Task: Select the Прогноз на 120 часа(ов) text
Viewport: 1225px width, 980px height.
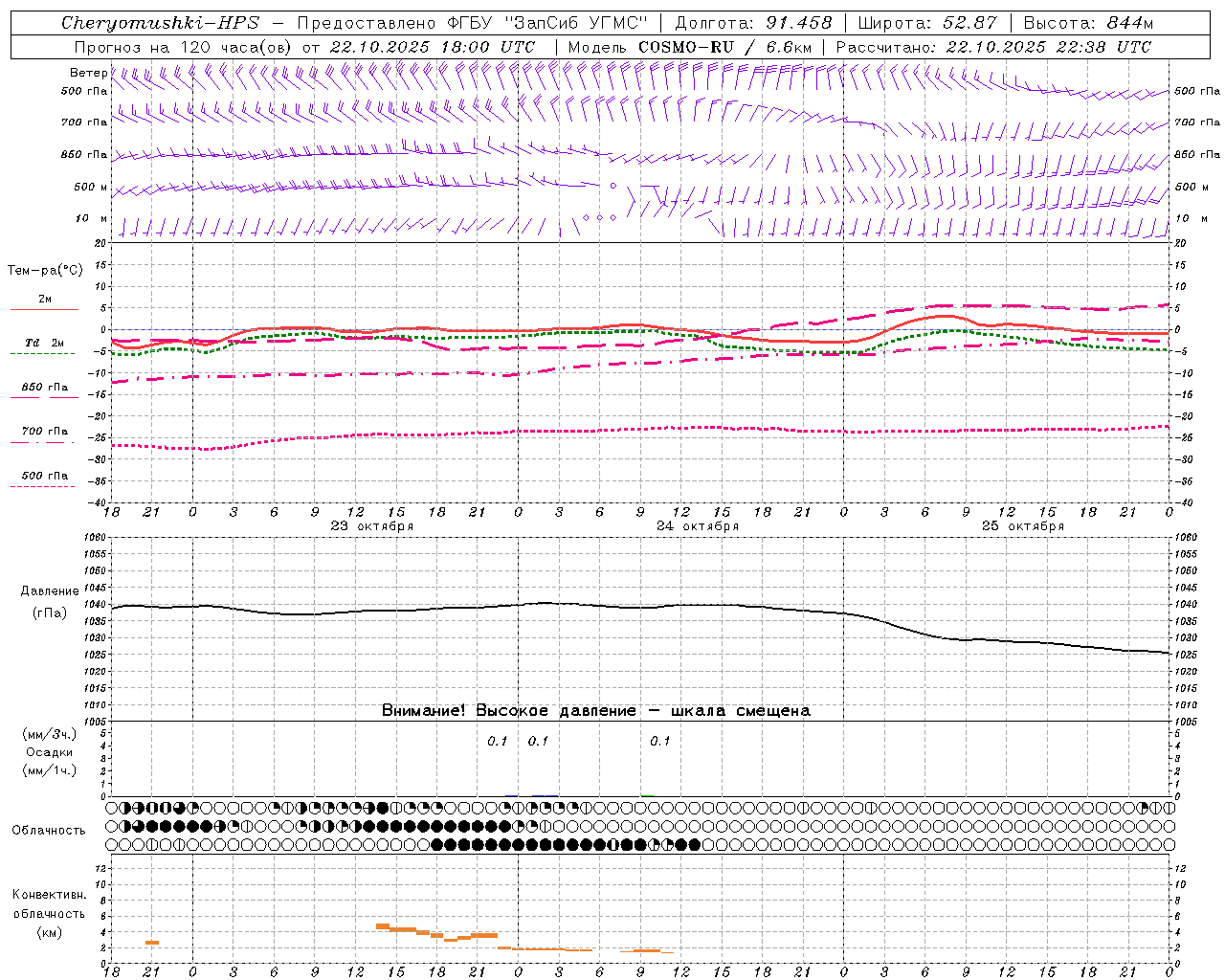Action: 184,47
